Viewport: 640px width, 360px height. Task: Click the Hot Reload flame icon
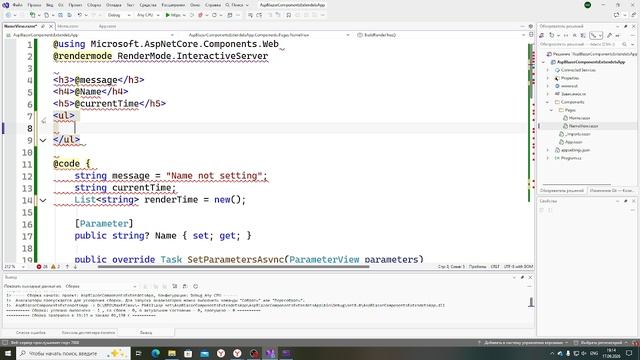200,15
